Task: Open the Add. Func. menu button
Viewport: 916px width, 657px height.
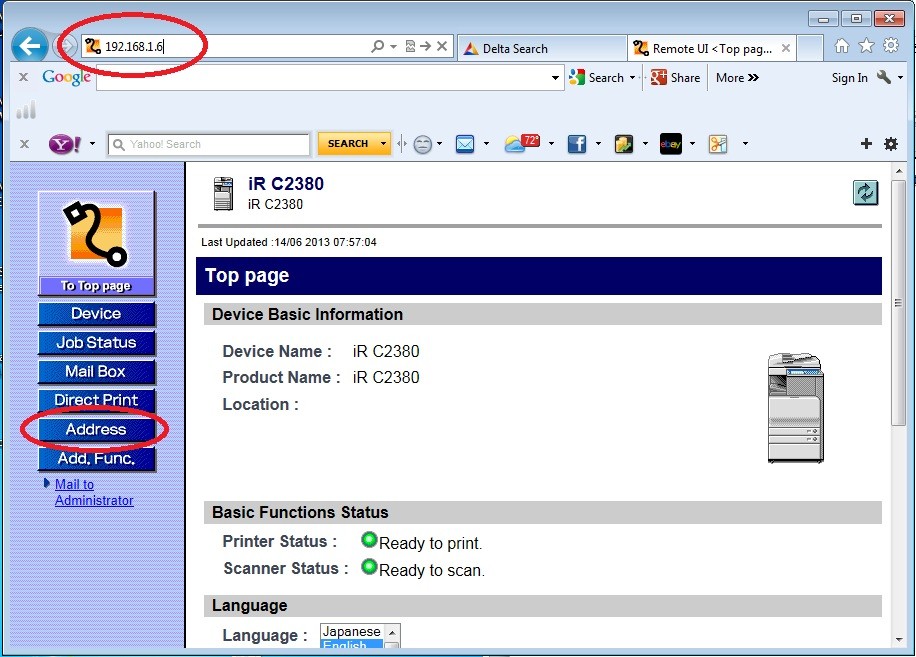Action: point(96,458)
